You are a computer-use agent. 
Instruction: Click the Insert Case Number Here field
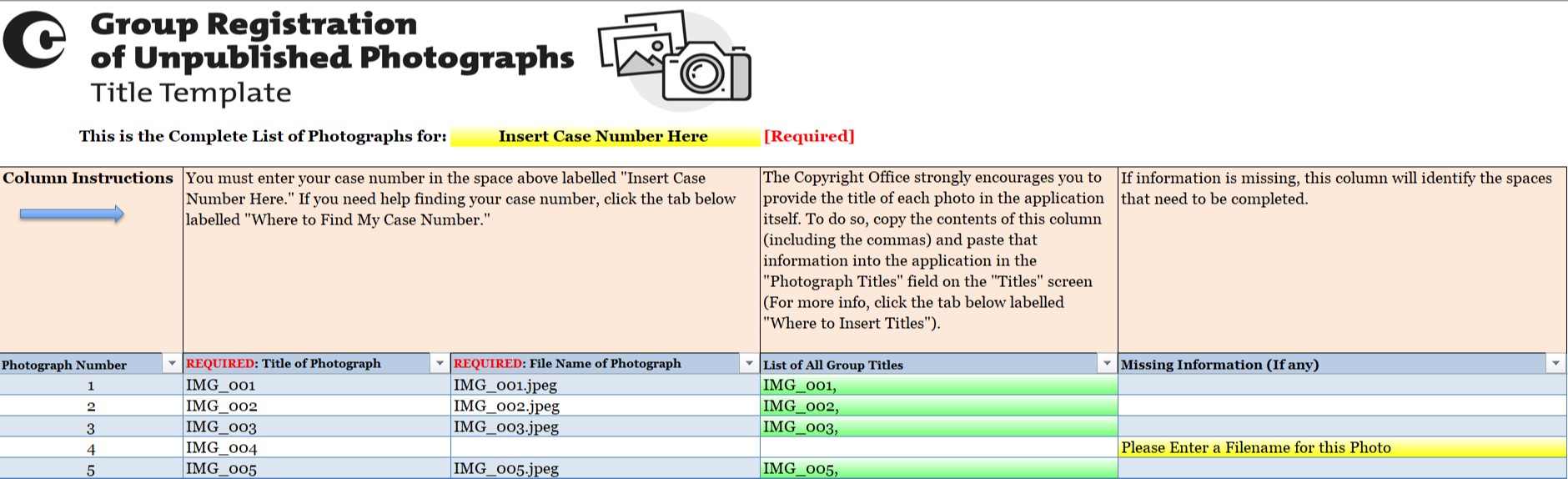[605, 137]
